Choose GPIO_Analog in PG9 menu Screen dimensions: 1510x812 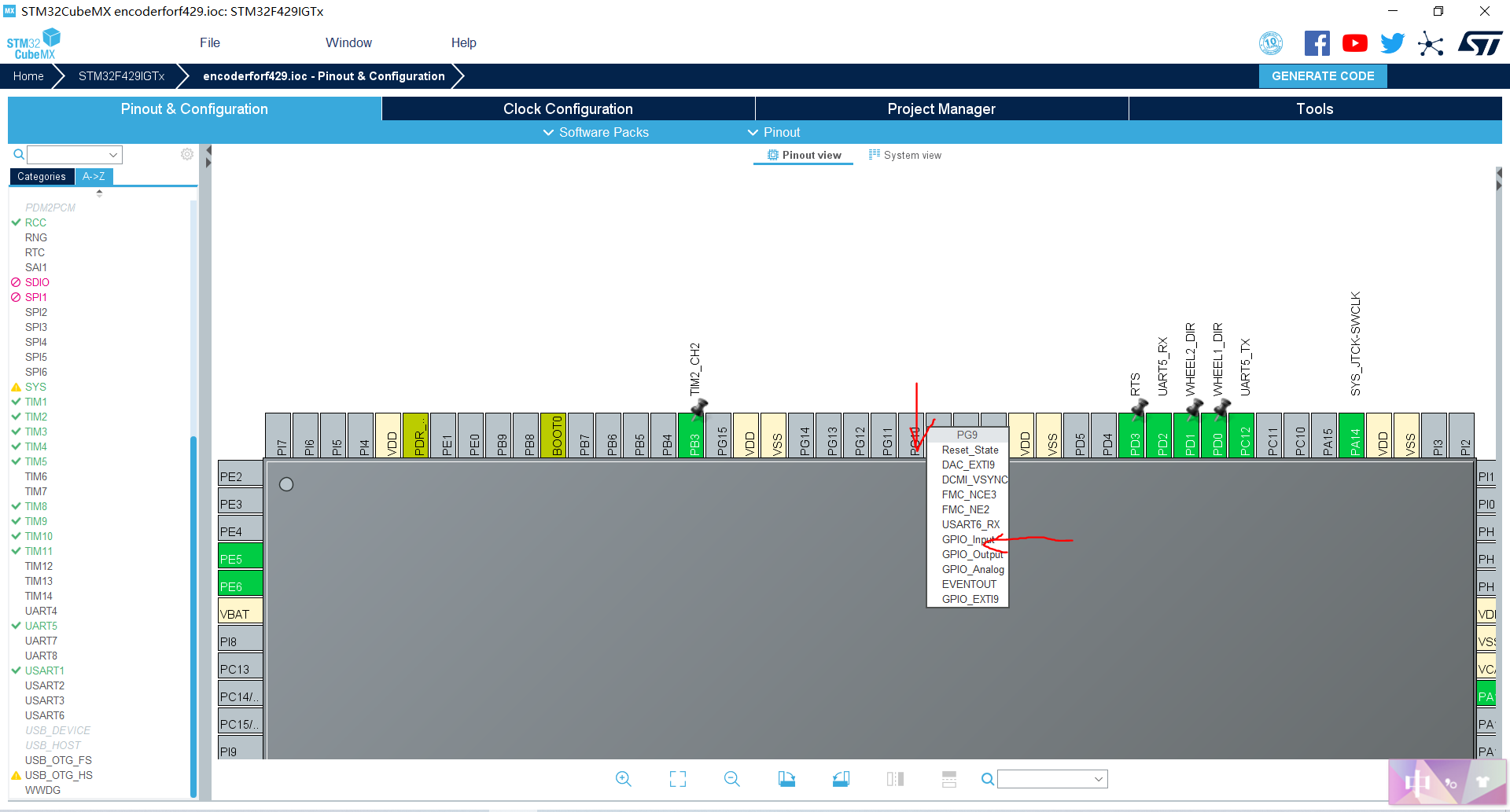(968, 569)
